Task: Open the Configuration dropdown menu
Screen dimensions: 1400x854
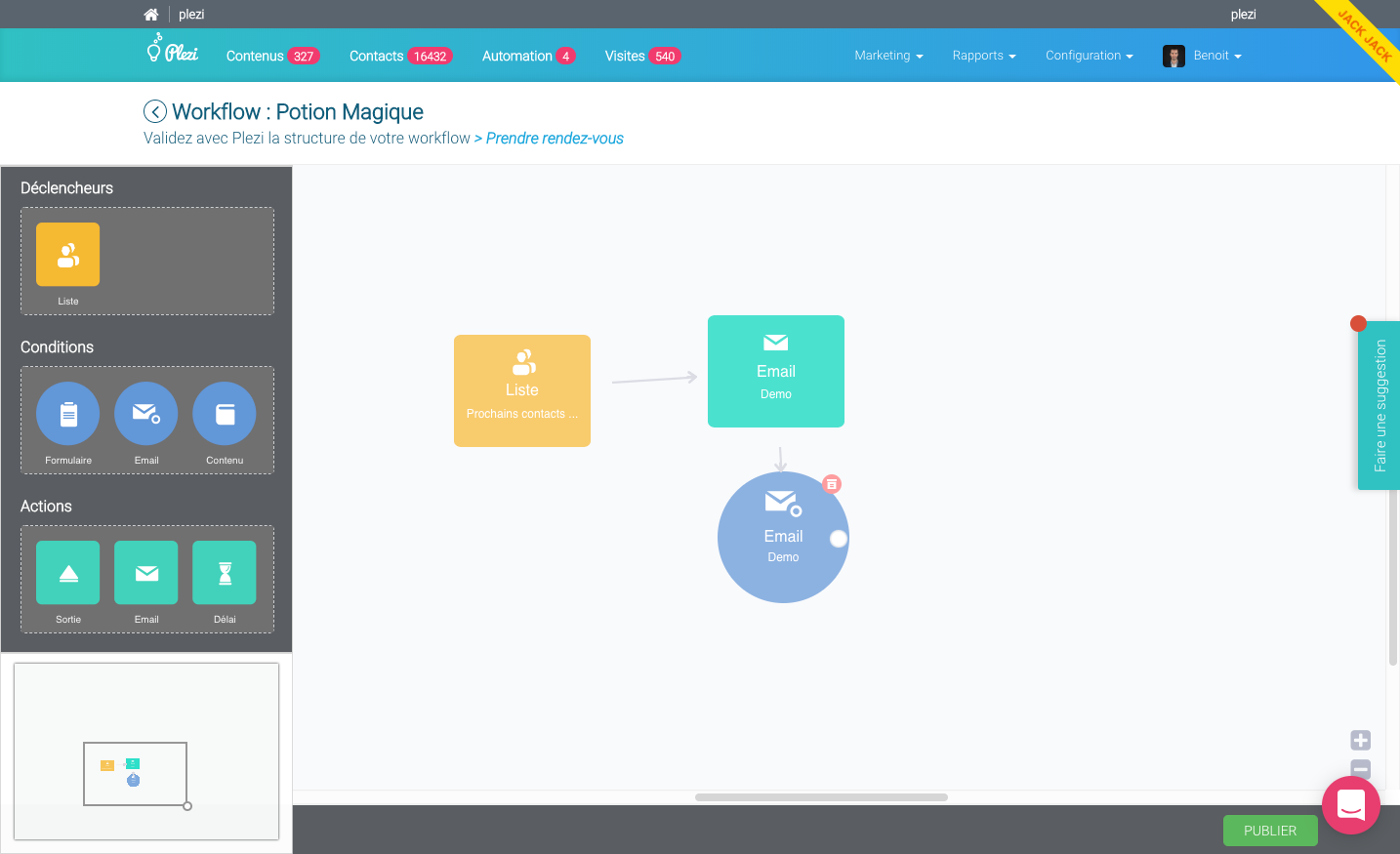Action: (x=1090, y=56)
